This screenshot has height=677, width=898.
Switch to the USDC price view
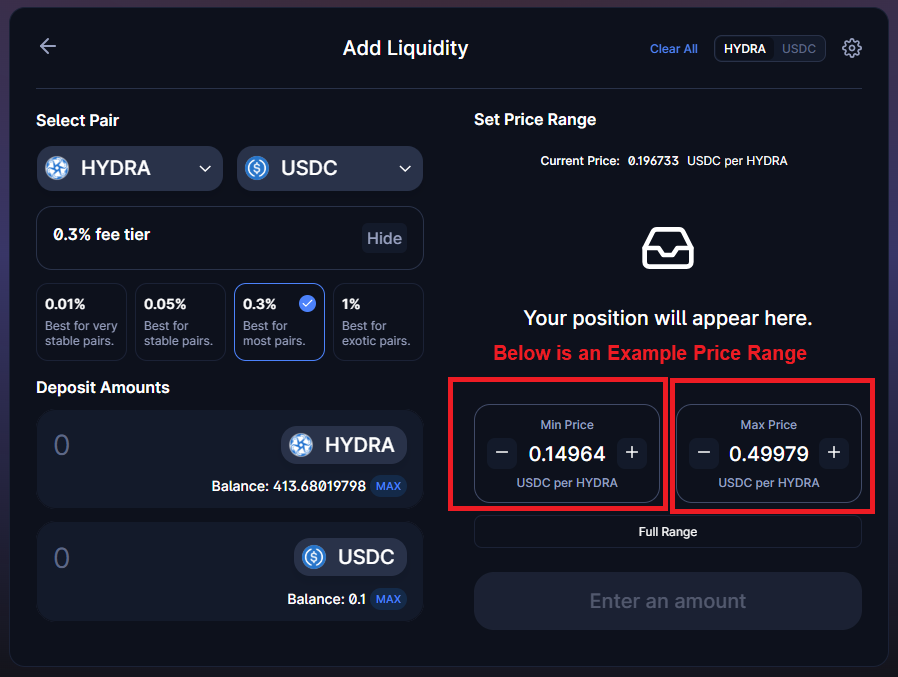pos(799,47)
